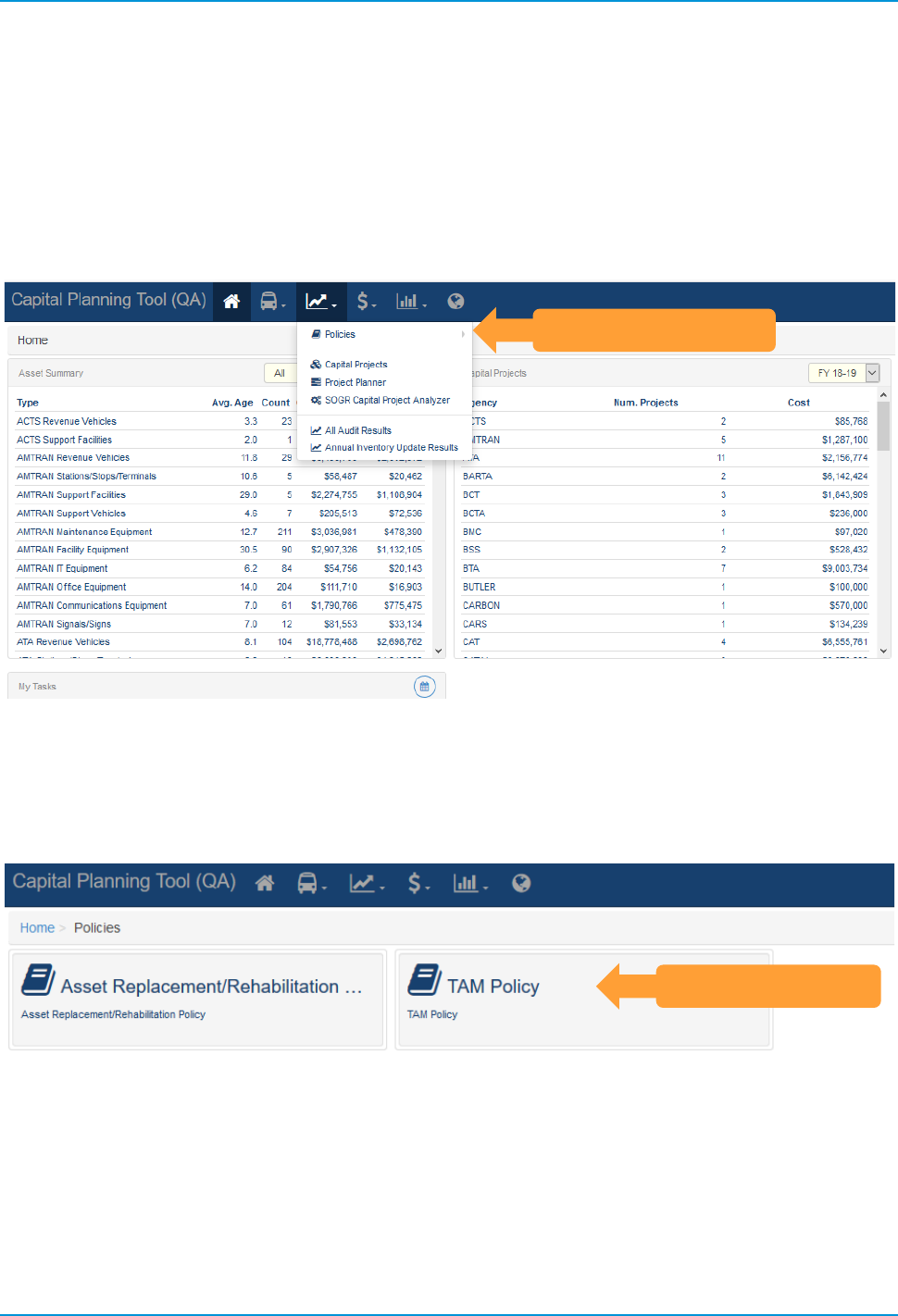Open SOGR Capital Project Analyzer

(385, 401)
